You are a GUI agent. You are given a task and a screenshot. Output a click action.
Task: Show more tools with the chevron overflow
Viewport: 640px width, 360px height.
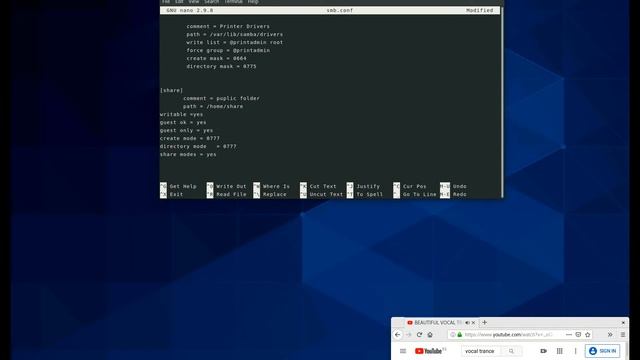(x=610, y=335)
